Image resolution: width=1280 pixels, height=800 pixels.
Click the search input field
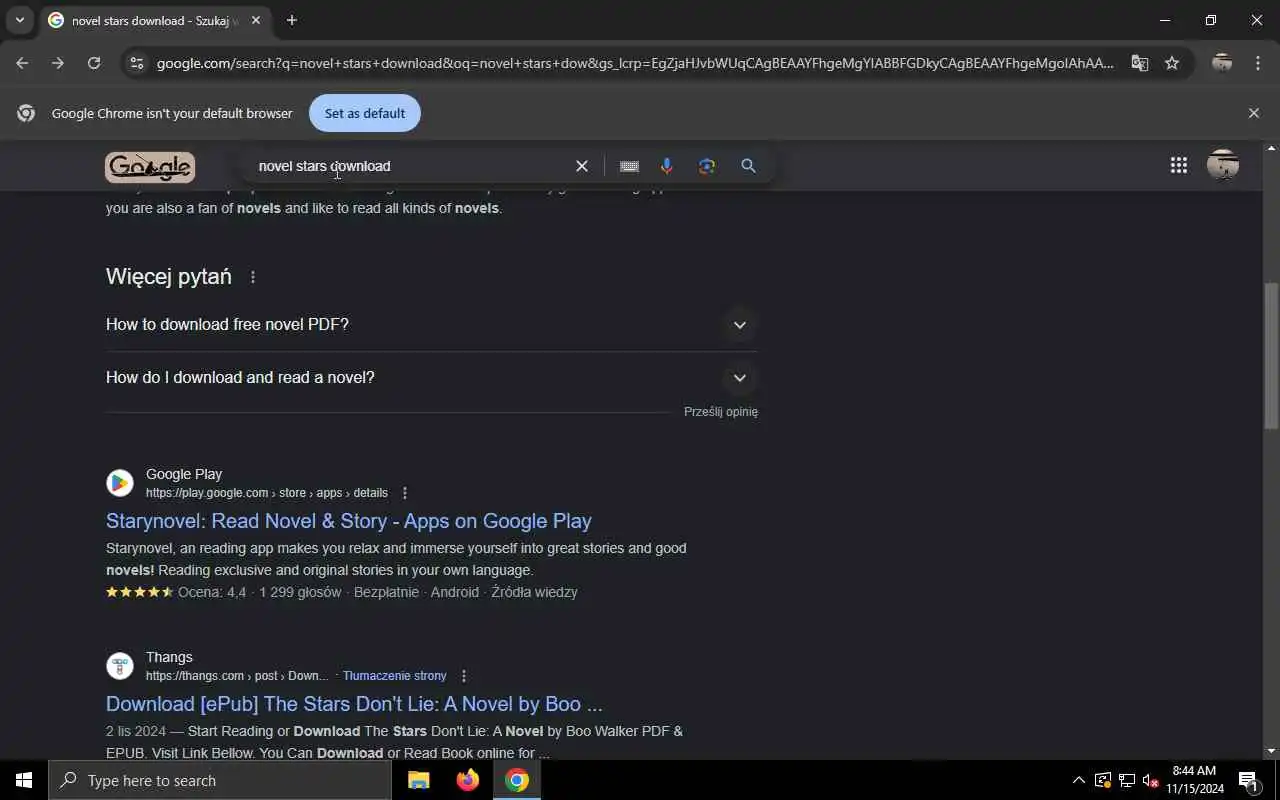click(x=410, y=166)
